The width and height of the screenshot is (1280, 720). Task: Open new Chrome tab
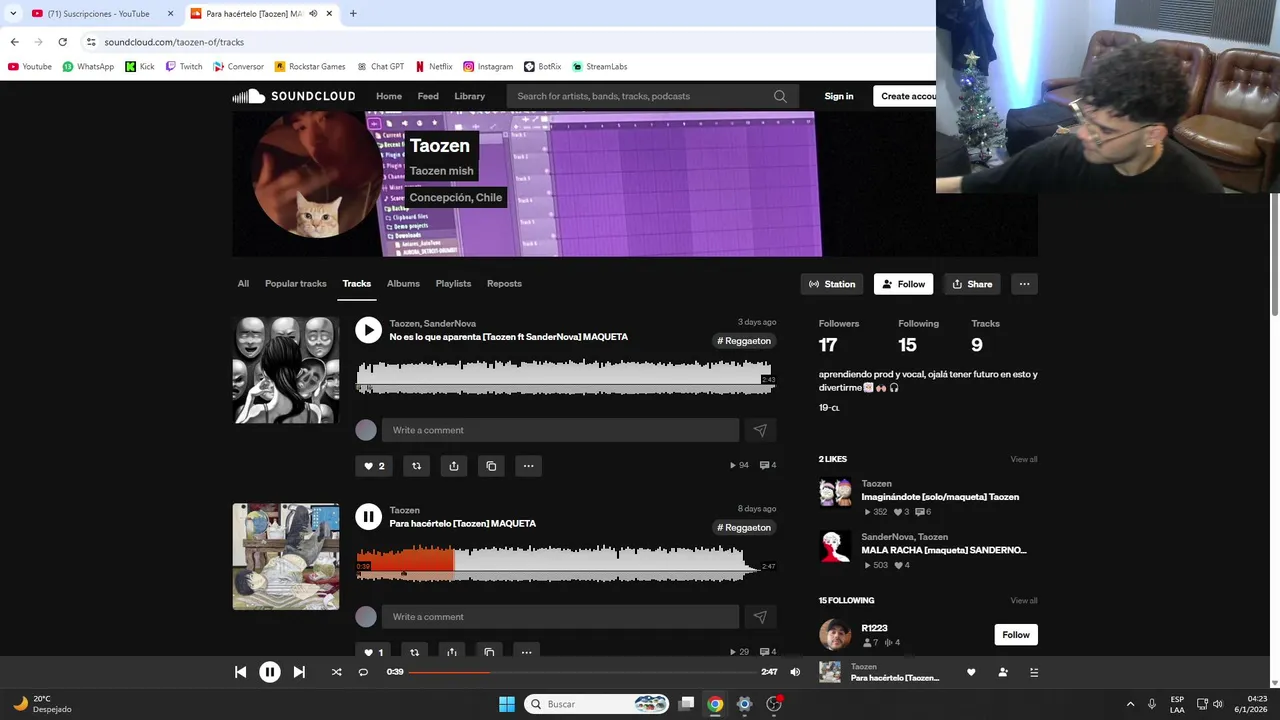353,13
